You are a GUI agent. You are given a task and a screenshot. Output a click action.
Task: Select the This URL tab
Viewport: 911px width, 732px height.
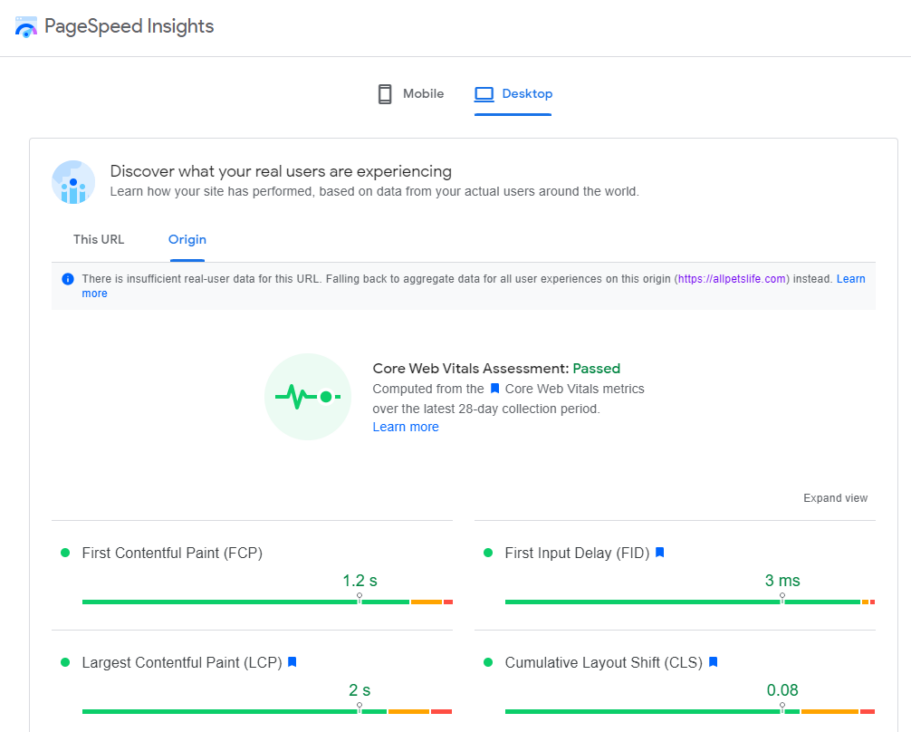point(98,239)
